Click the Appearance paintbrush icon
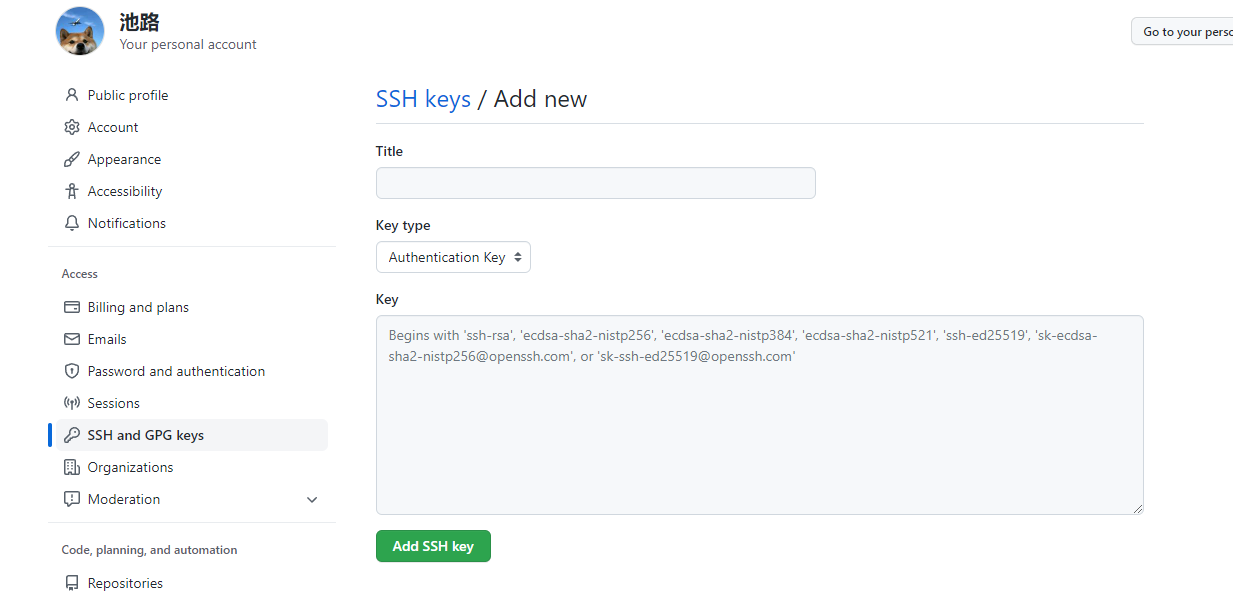The width and height of the screenshot is (1233, 606). (71, 159)
